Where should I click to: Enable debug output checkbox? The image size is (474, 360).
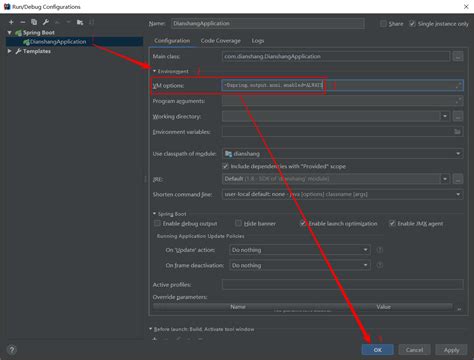click(x=157, y=223)
